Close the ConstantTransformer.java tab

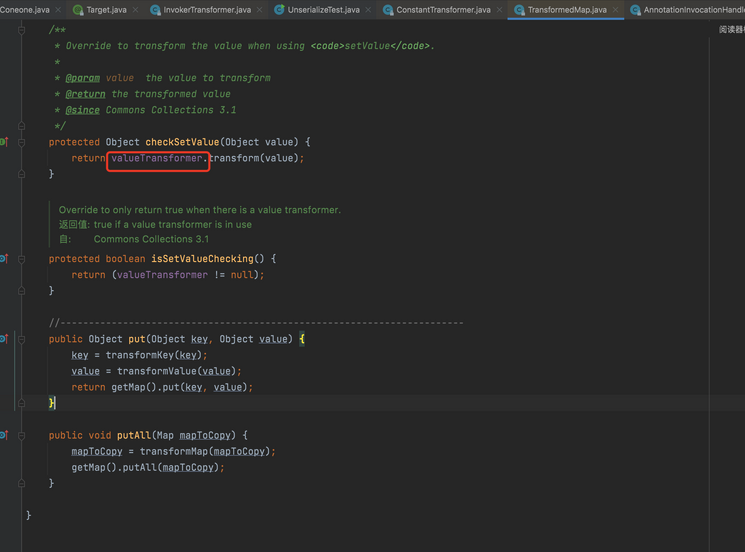499,10
